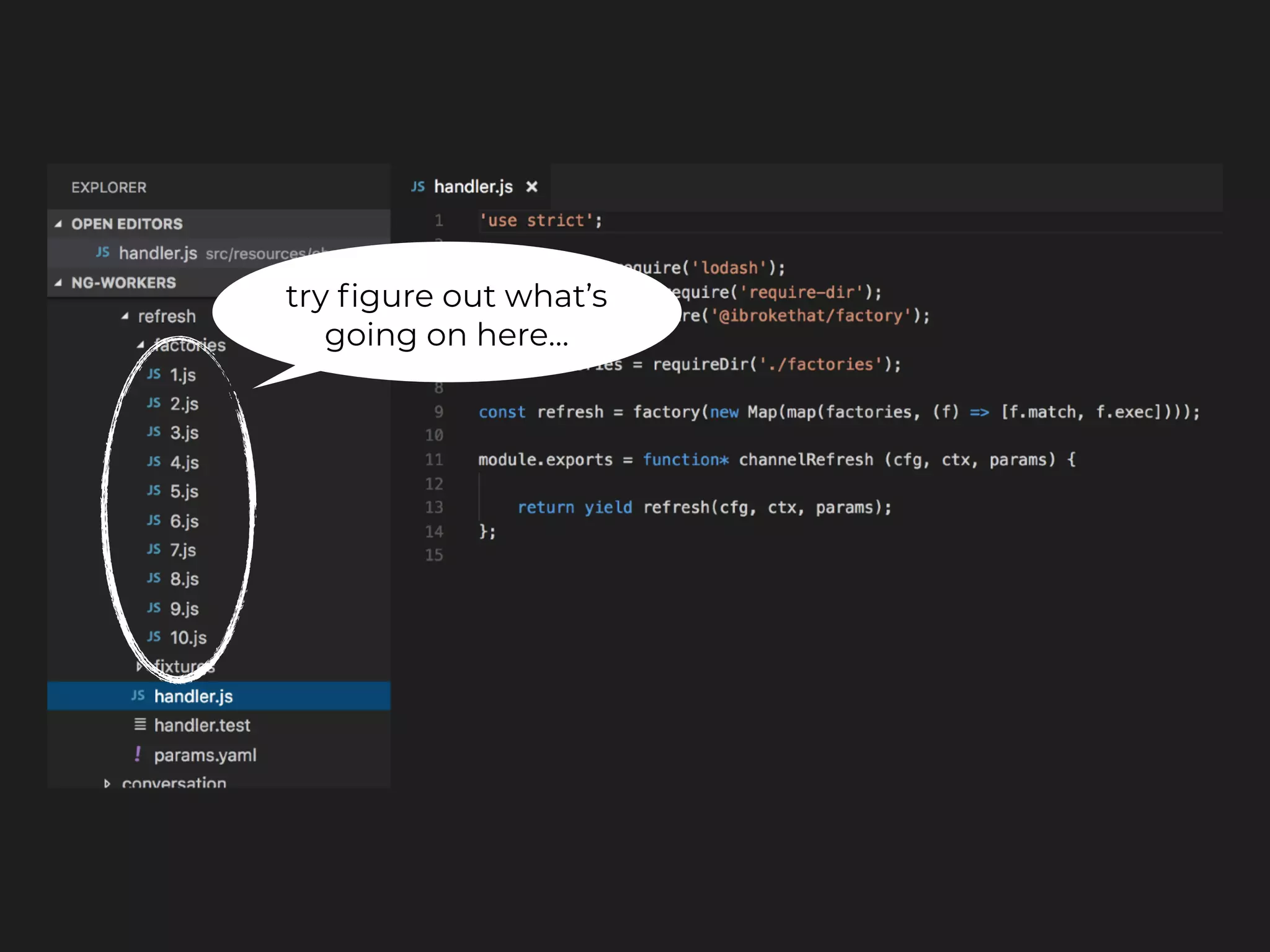1270x952 pixels.
Task: Open the 7.js file
Action: click(183, 550)
